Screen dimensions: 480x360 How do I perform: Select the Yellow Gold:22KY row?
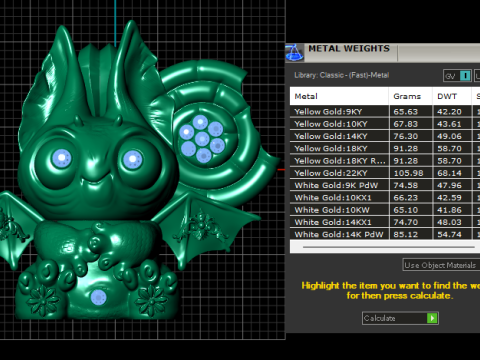point(385,173)
